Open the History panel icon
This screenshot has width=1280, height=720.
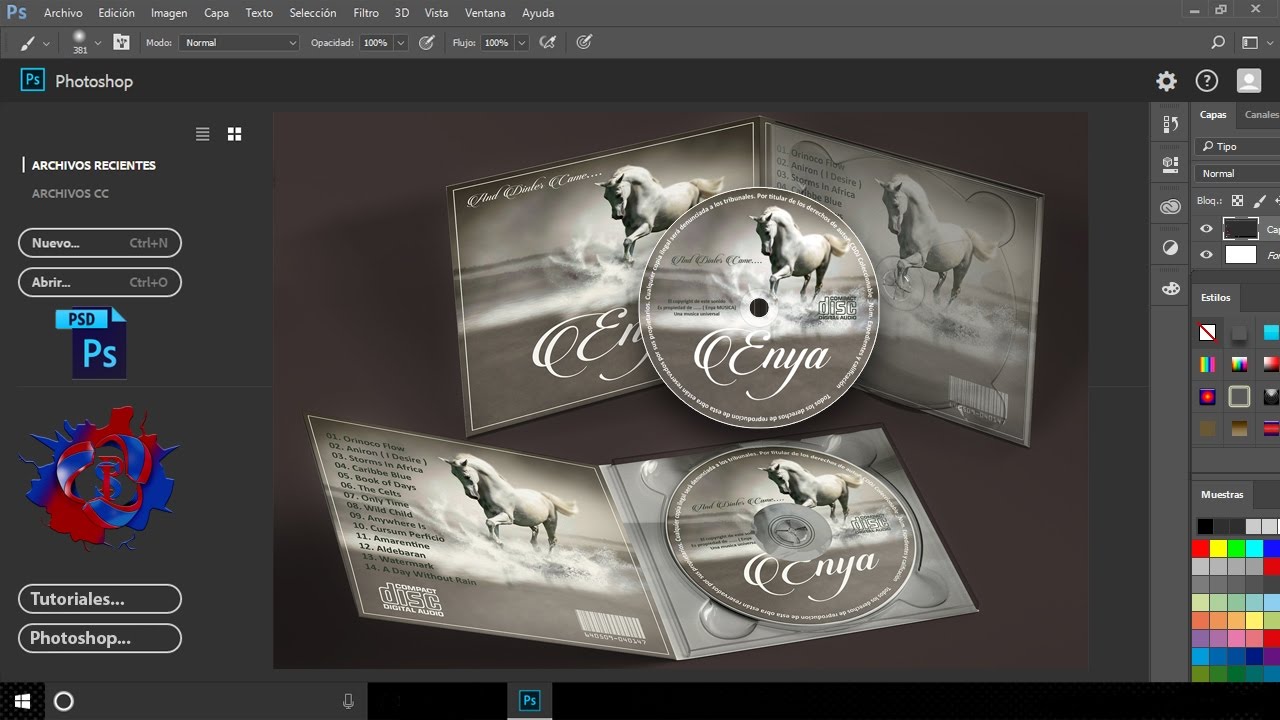(1170, 124)
